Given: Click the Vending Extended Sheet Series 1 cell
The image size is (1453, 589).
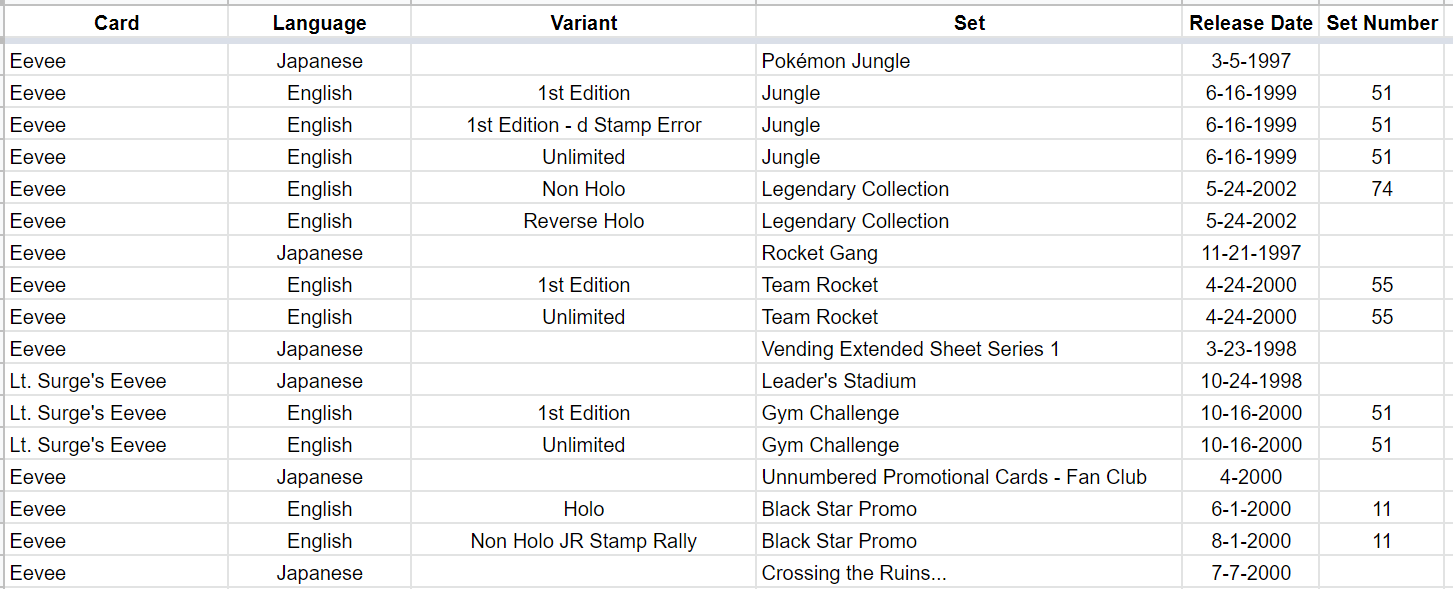Looking at the screenshot, I should (x=969, y=349).
